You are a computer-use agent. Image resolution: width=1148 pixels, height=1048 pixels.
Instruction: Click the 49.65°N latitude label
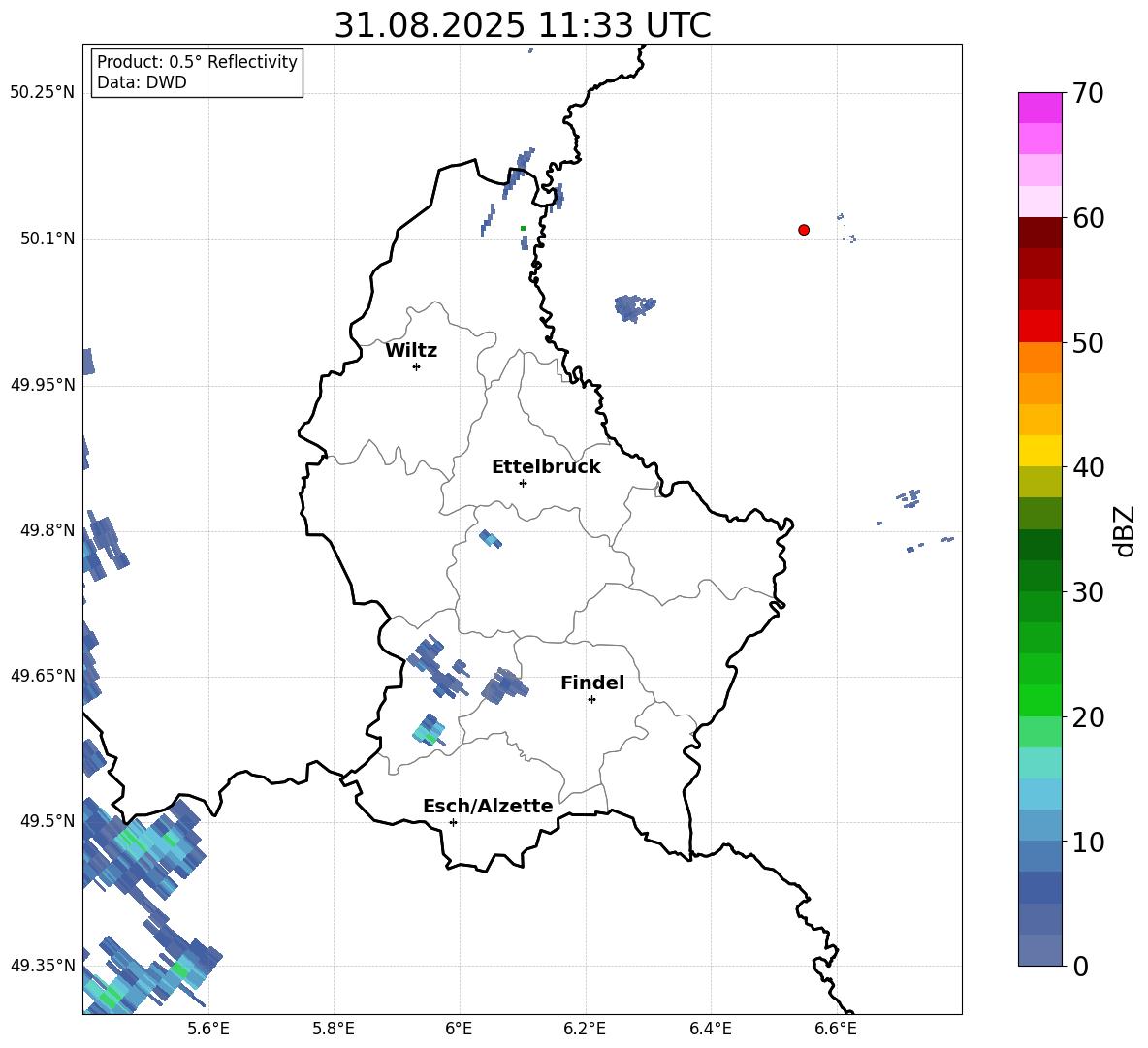point(43,675)
